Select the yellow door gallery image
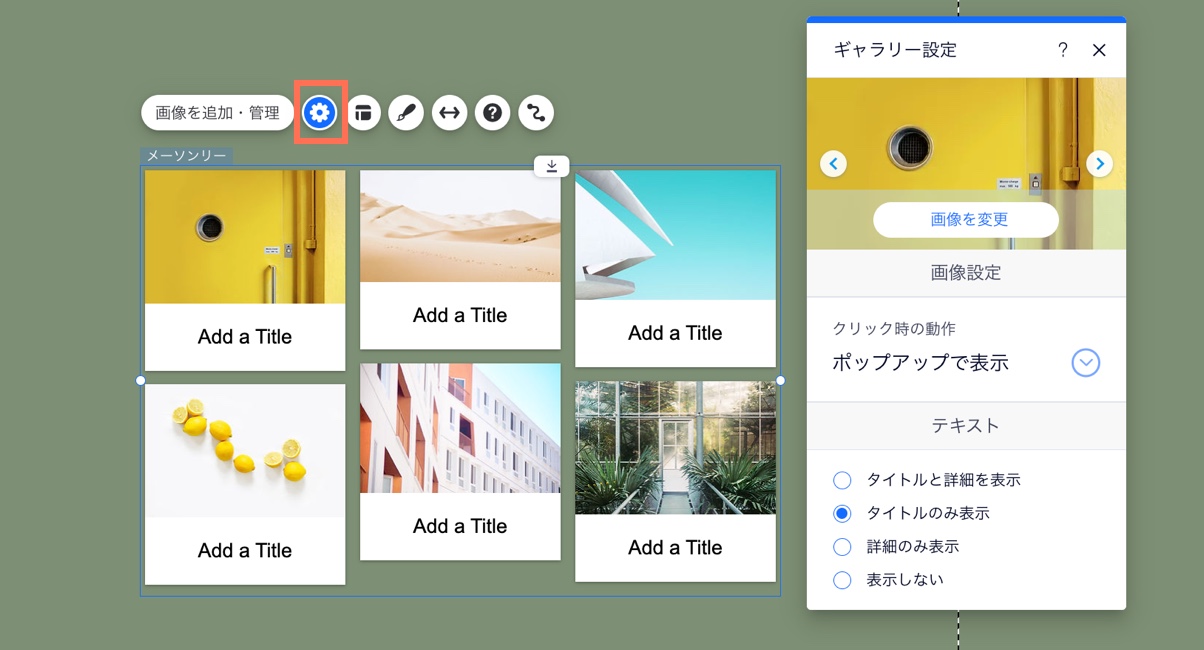This screenshot has width=1204, height=650. (x=245, y=237)
